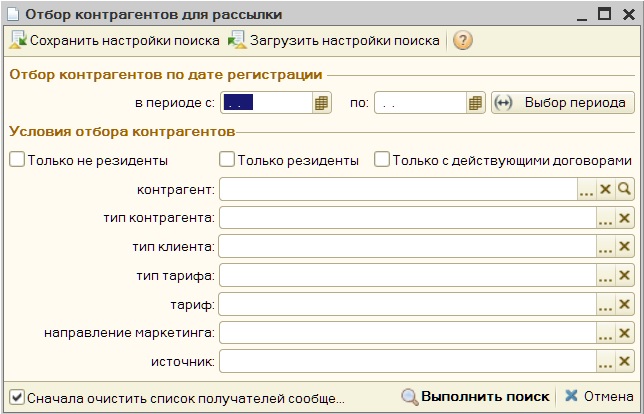
Task: Click into the 'тариф' input field
Action: [x=408, y=304]
